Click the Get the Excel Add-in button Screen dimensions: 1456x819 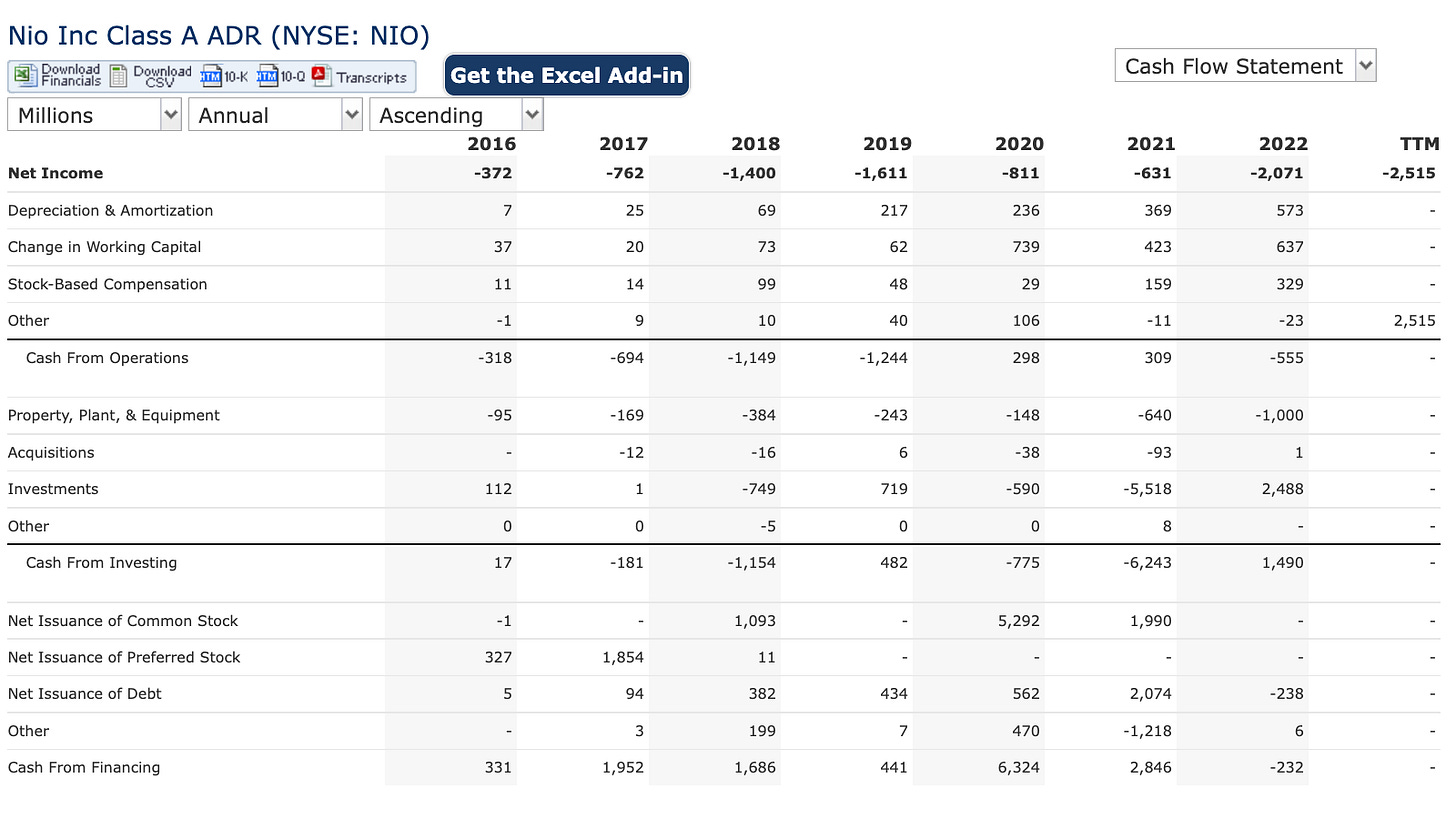[567, 75]
